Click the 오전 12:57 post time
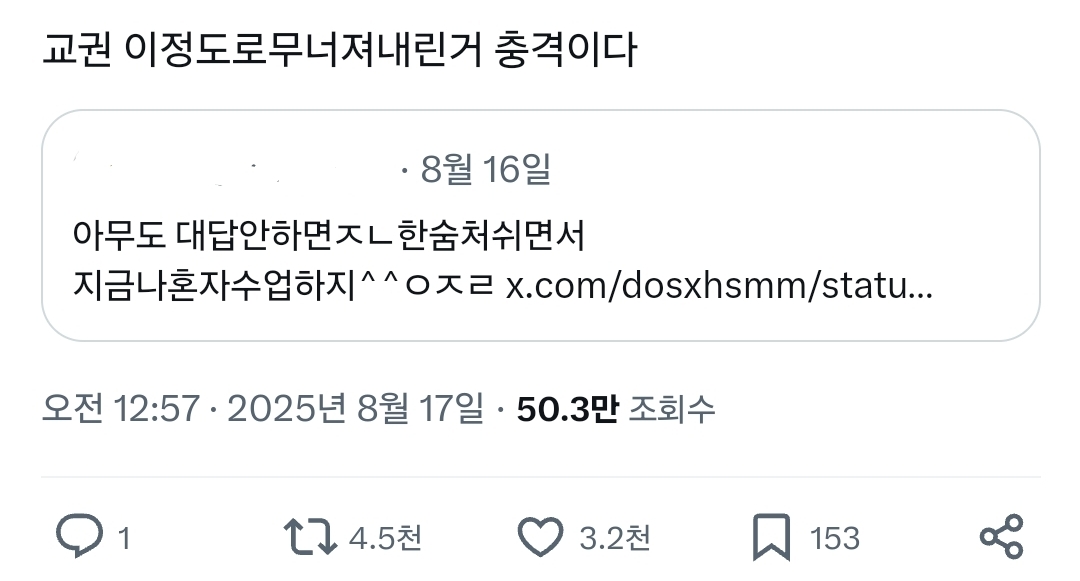The width and height of the screenshot is (1080, 581). coord(121,409)
